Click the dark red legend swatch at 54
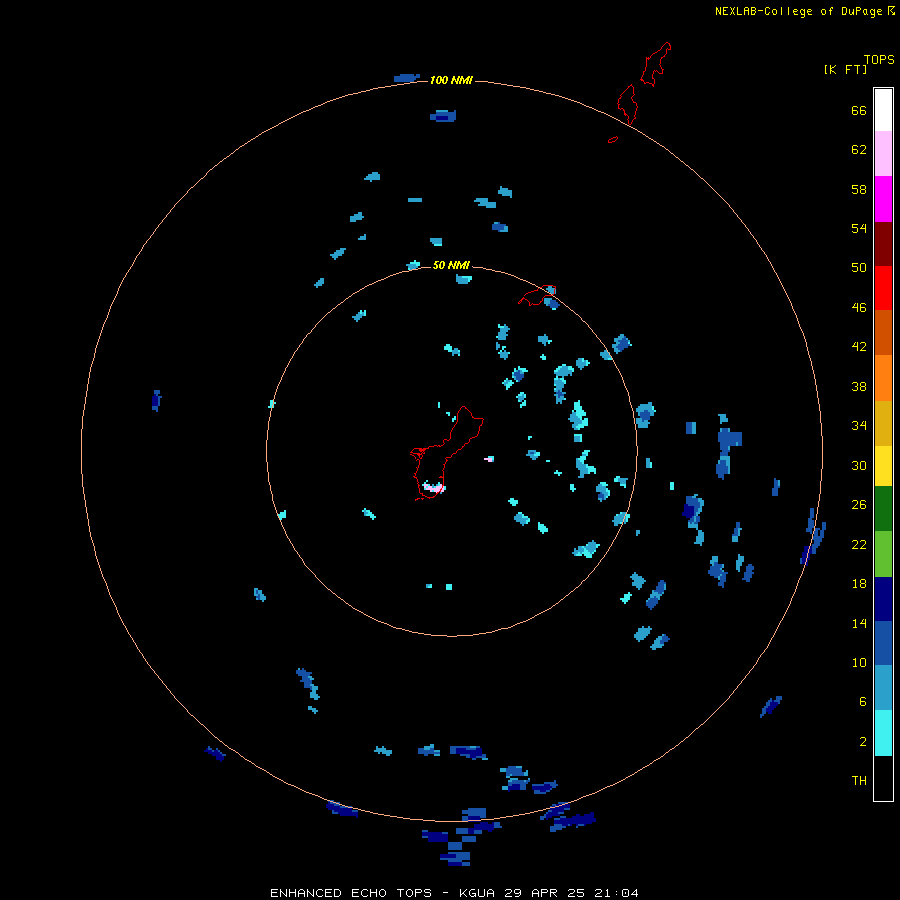Image resolution: width=900 pixels, height=900 pixels. pos(883,243)
